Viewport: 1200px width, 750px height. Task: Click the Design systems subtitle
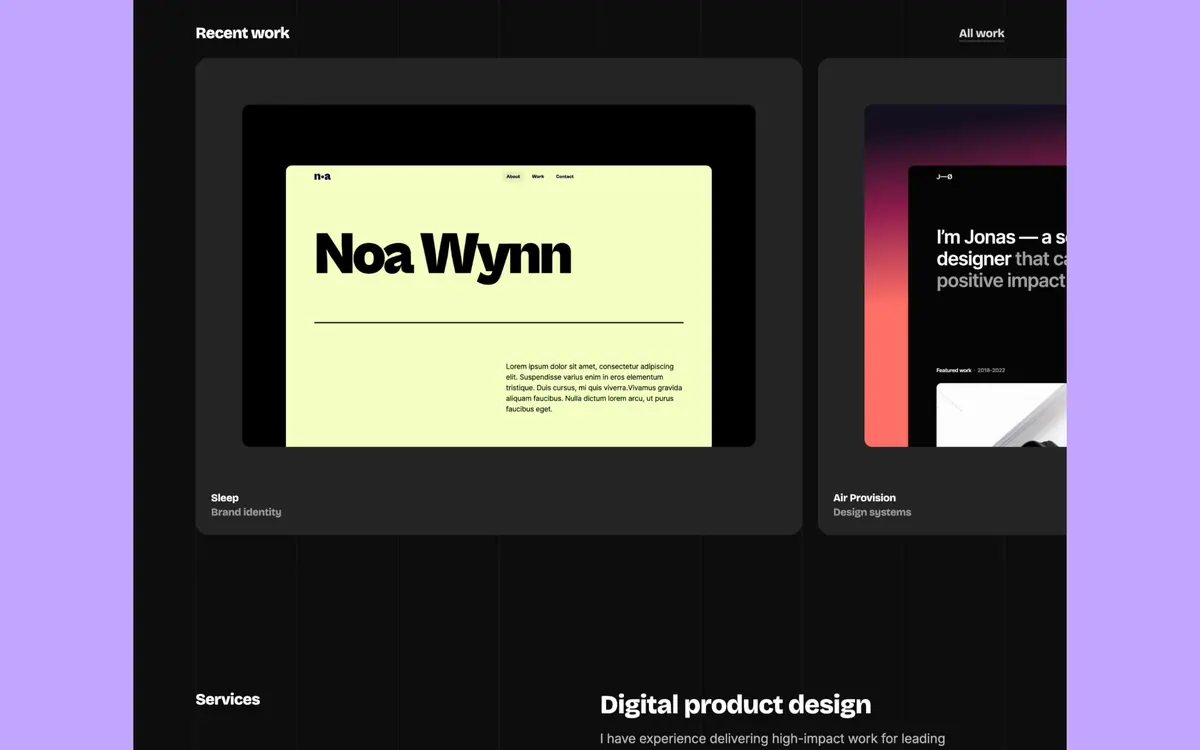click(x=872, y=512)
